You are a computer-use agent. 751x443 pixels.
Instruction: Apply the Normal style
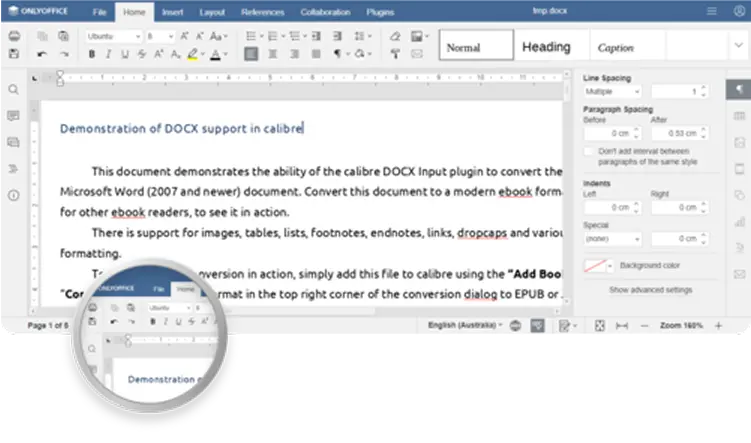pos(476,45)
